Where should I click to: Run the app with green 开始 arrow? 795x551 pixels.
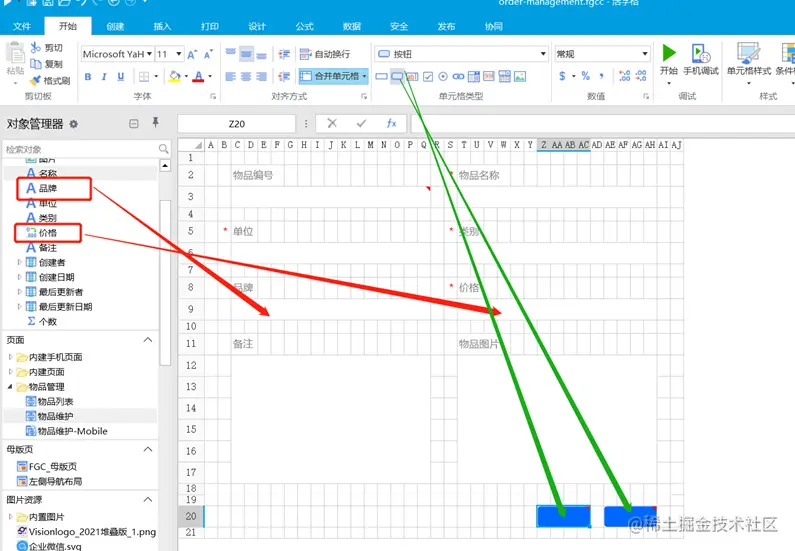pos(669,53)
